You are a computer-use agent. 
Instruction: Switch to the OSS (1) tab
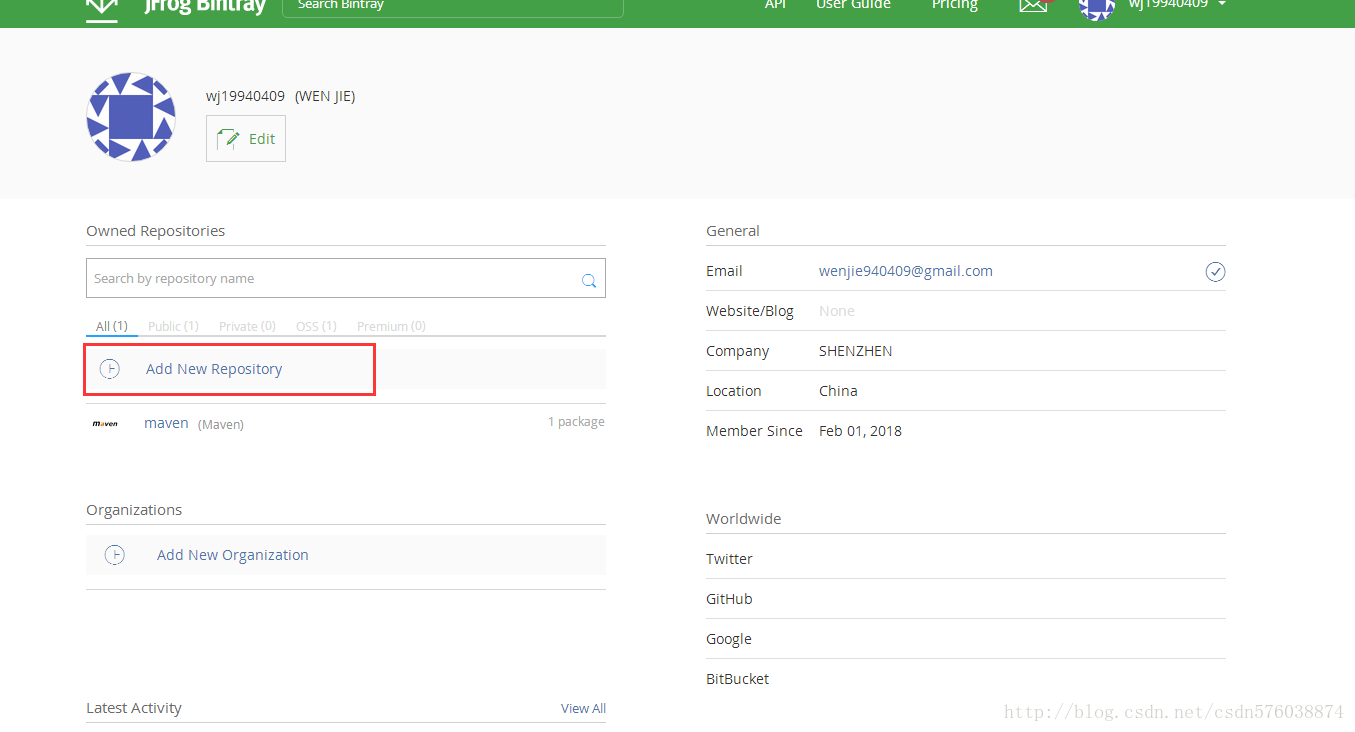tap(316, 326)
